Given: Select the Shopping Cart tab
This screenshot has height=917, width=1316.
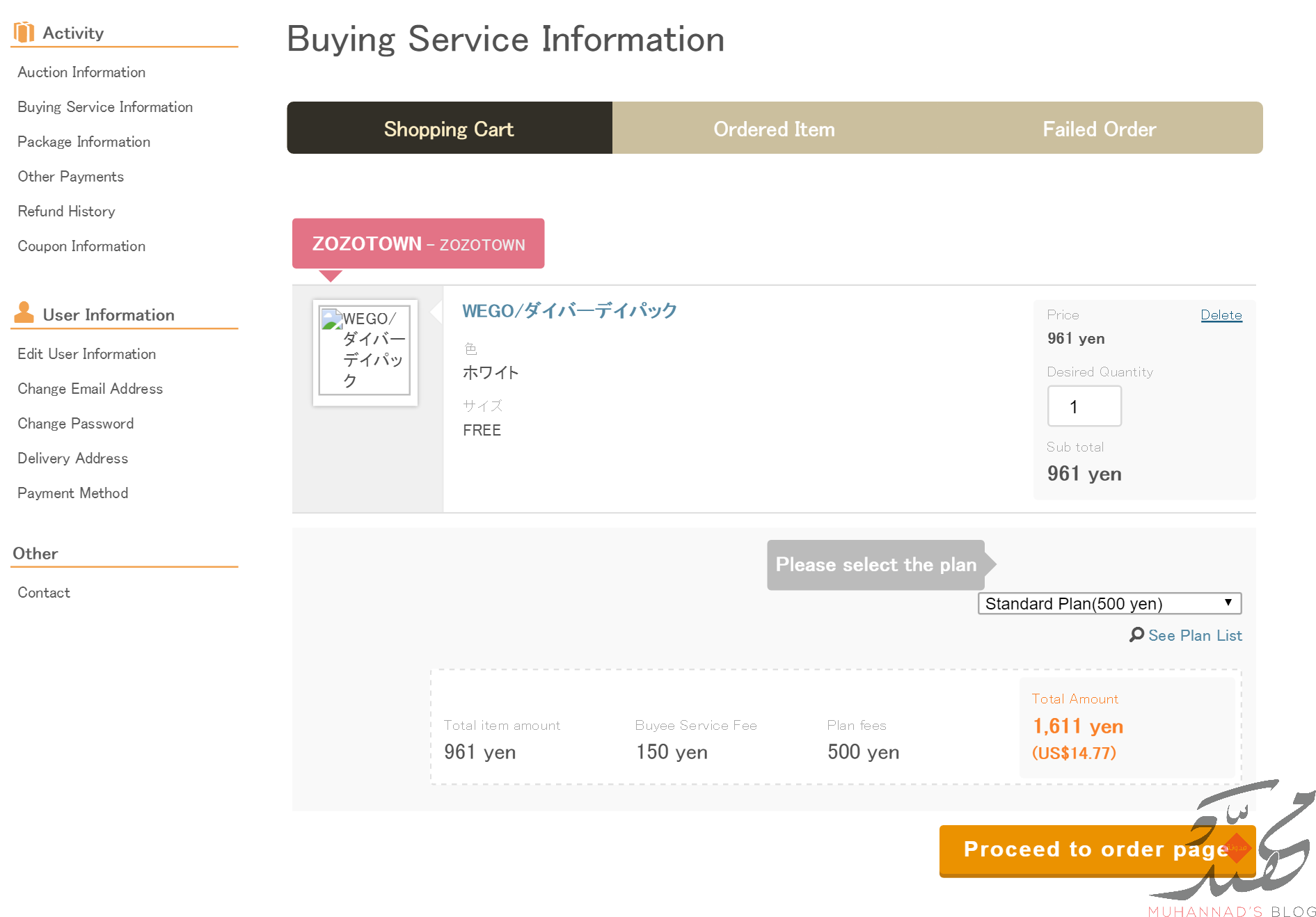Looking at the screenshot, I should click(449, 129).
